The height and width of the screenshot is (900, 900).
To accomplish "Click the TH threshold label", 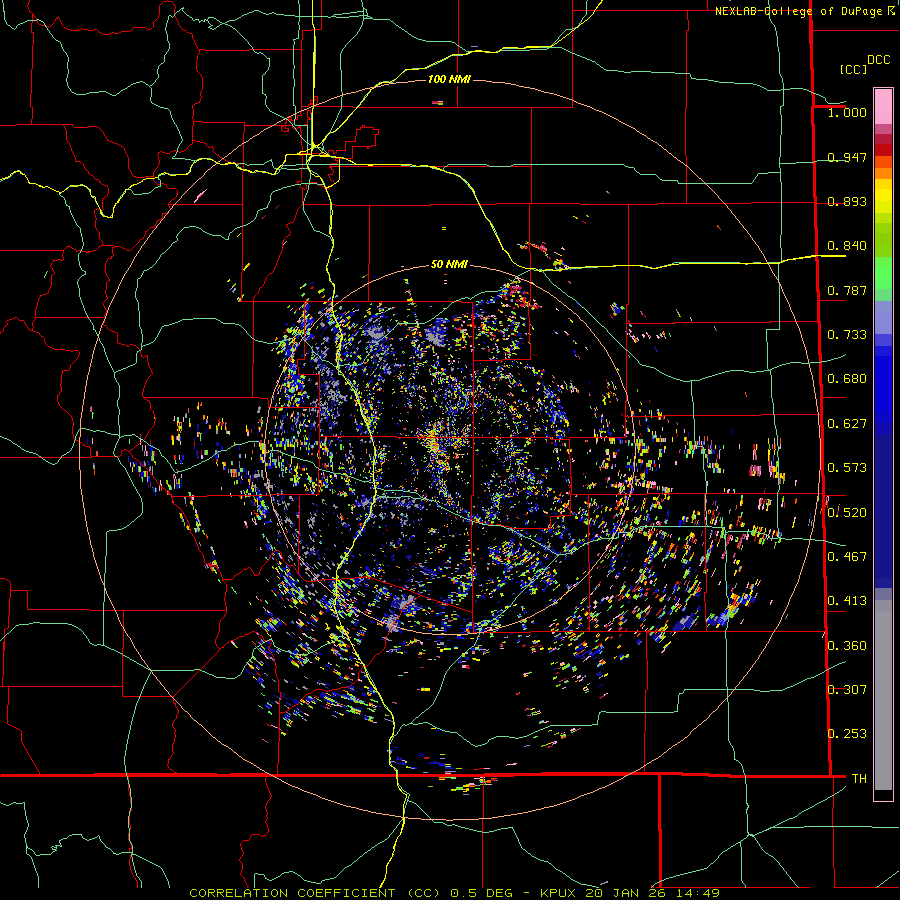I will pyautogui.click(x=859, y=779).
